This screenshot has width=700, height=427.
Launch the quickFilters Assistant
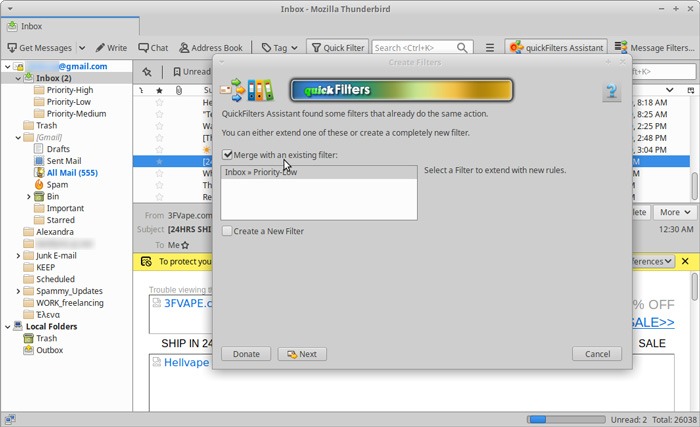click(556, 48)
